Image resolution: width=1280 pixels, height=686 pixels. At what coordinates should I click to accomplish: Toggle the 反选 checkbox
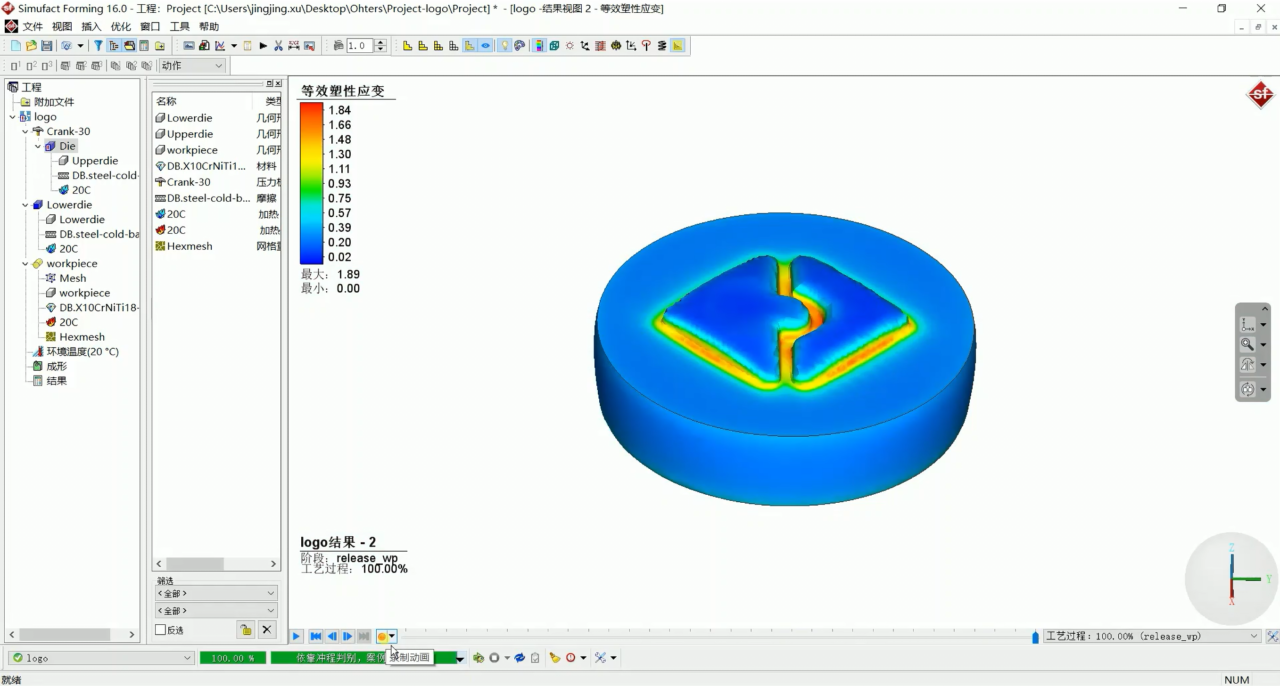[161, 630]
